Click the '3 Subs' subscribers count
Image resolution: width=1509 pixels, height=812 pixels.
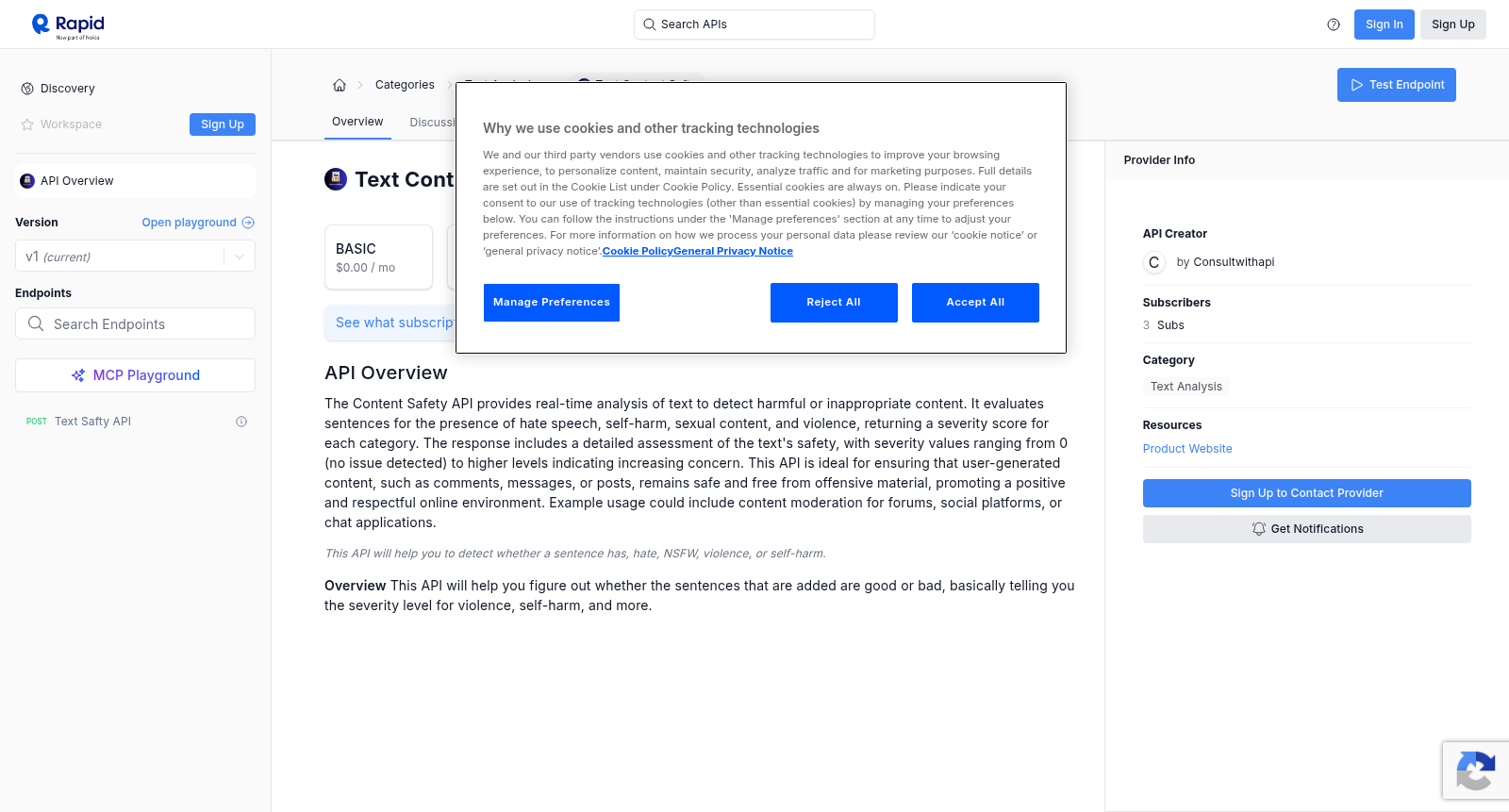[1164, 325]
